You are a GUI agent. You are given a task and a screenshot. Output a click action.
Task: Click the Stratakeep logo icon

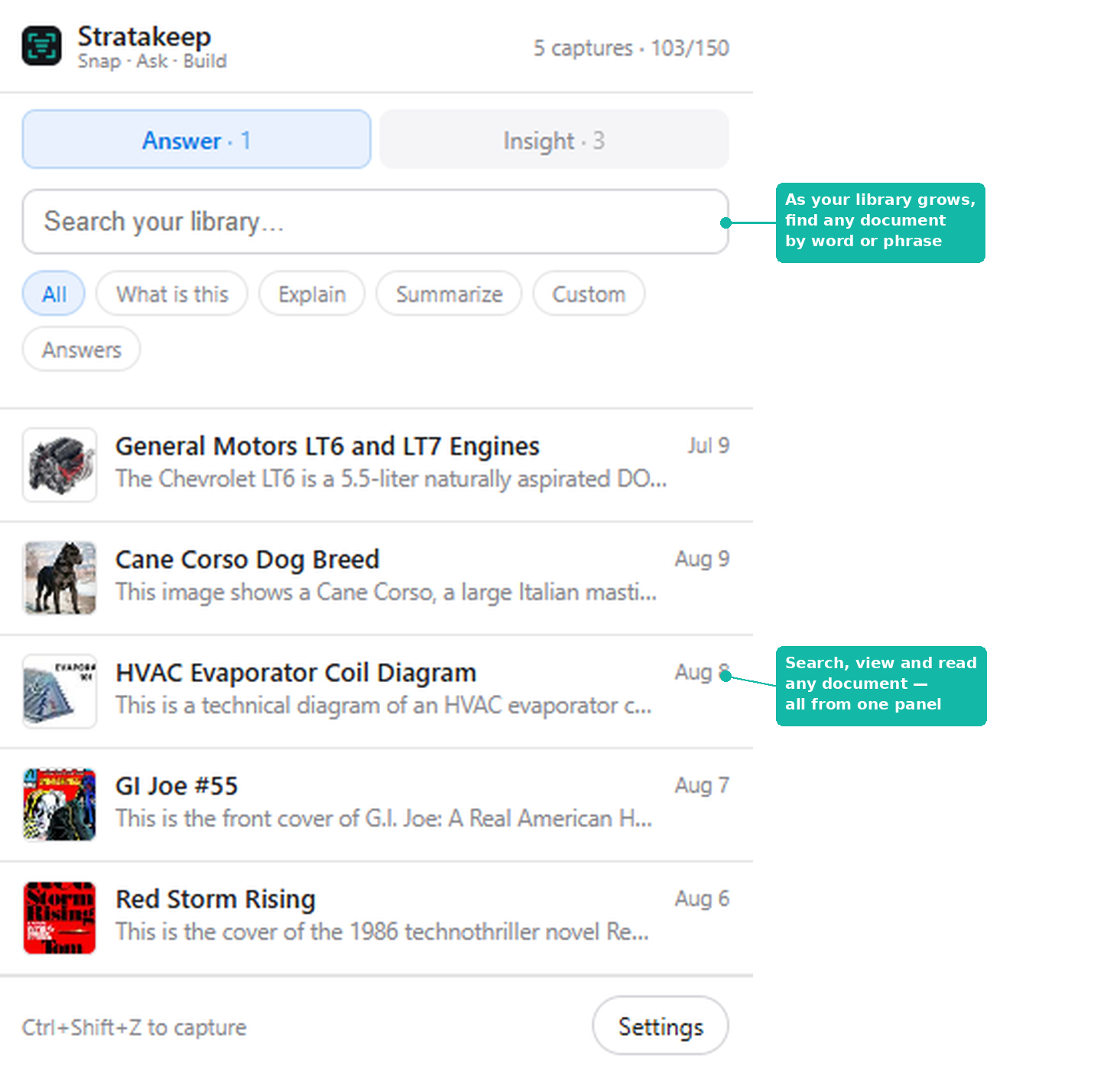coord(41,46)
